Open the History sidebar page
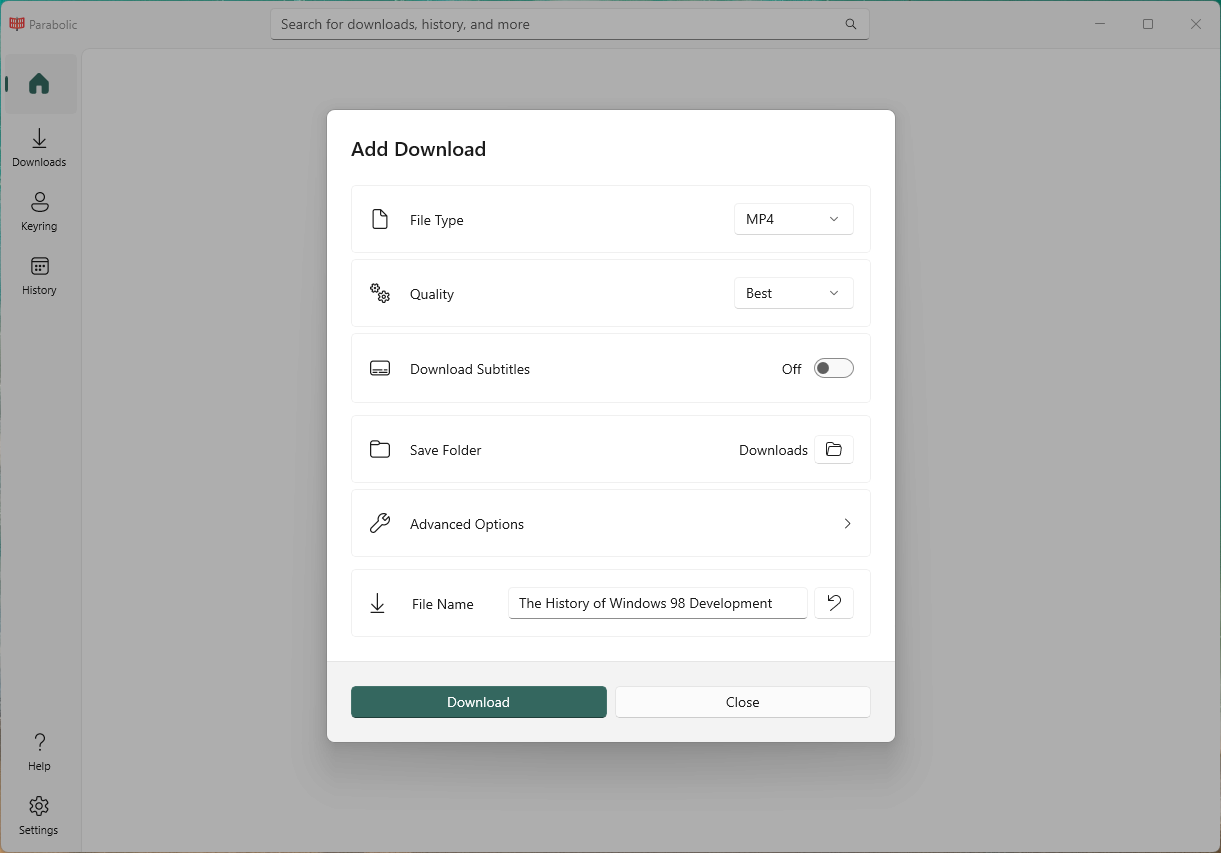 point(40,275)
